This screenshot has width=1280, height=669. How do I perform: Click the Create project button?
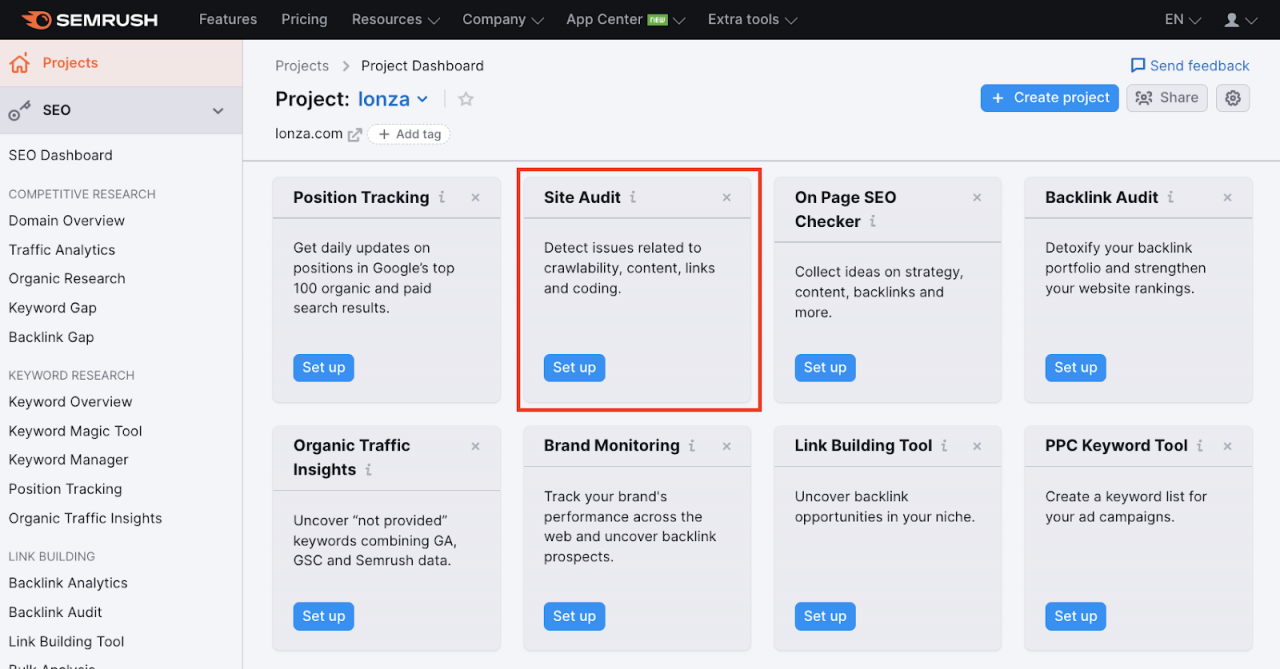pos(1050,98)
